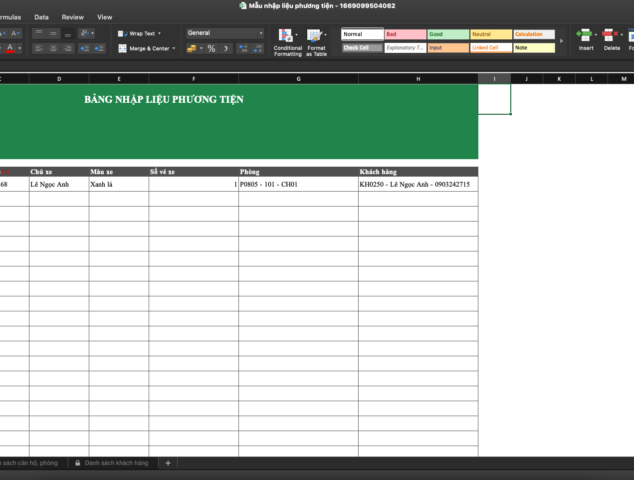The width and height of the screenshot is (634, 480).
Task: Expand the cell styles gallery arrow
Action: tap(560, 41)
